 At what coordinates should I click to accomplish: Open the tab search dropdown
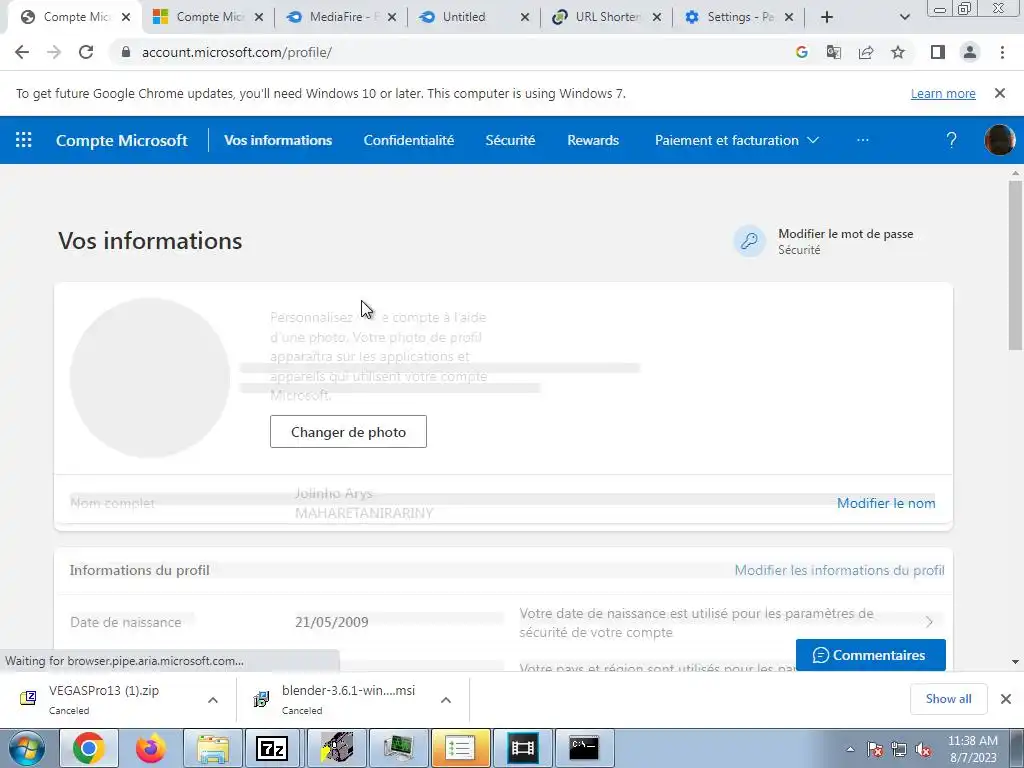coord(904,17)
